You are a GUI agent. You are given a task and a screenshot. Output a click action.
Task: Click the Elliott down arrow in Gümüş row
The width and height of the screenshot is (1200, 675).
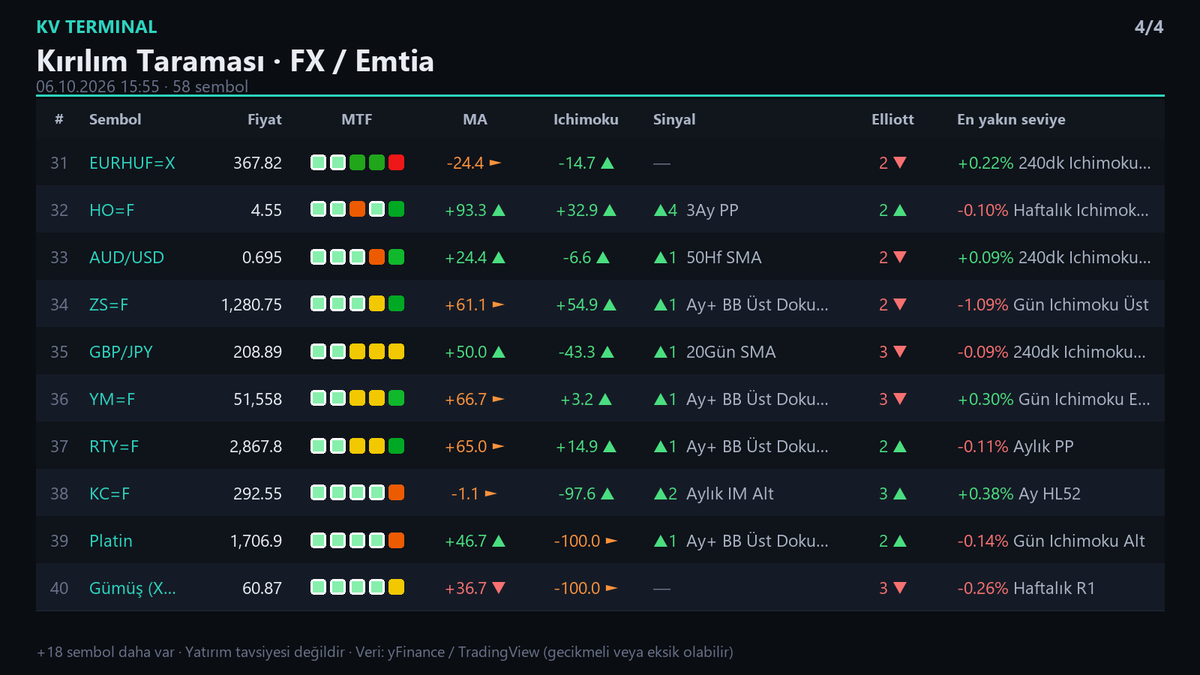[900, 589]
